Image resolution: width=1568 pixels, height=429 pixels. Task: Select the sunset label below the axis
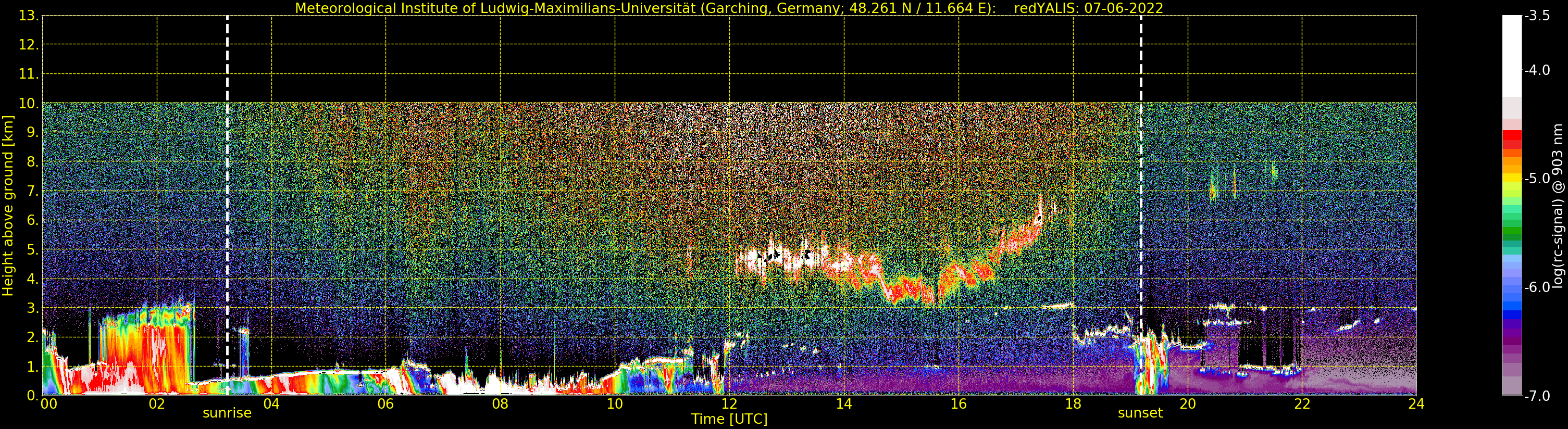[x=1140, y=413]
